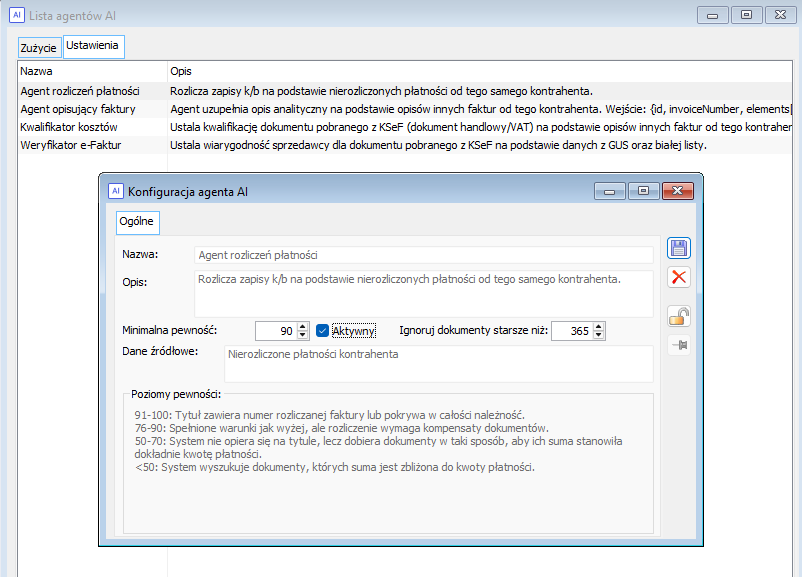
Task: Maximize the Konfiguracja agenta AI dialog
Action: click(643, 191)
